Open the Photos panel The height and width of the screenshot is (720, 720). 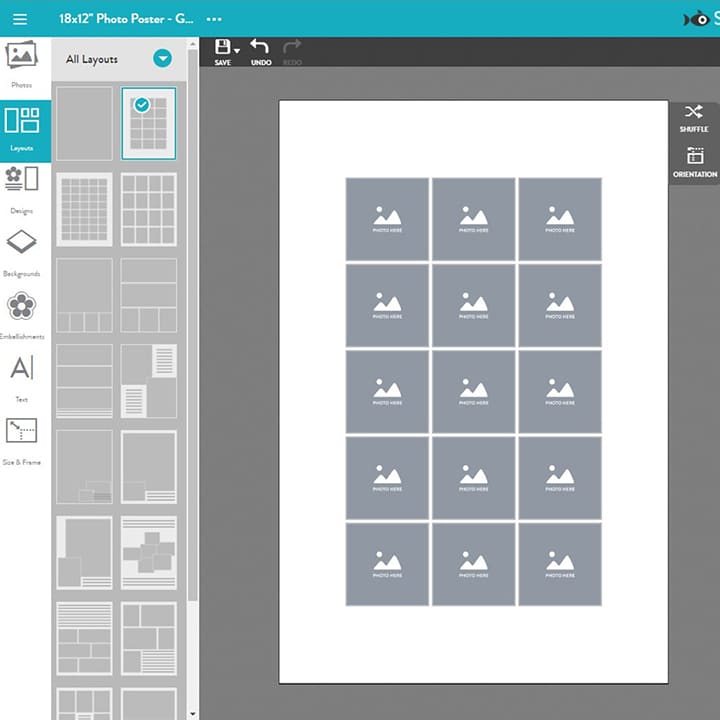click(x=22, y=64)
